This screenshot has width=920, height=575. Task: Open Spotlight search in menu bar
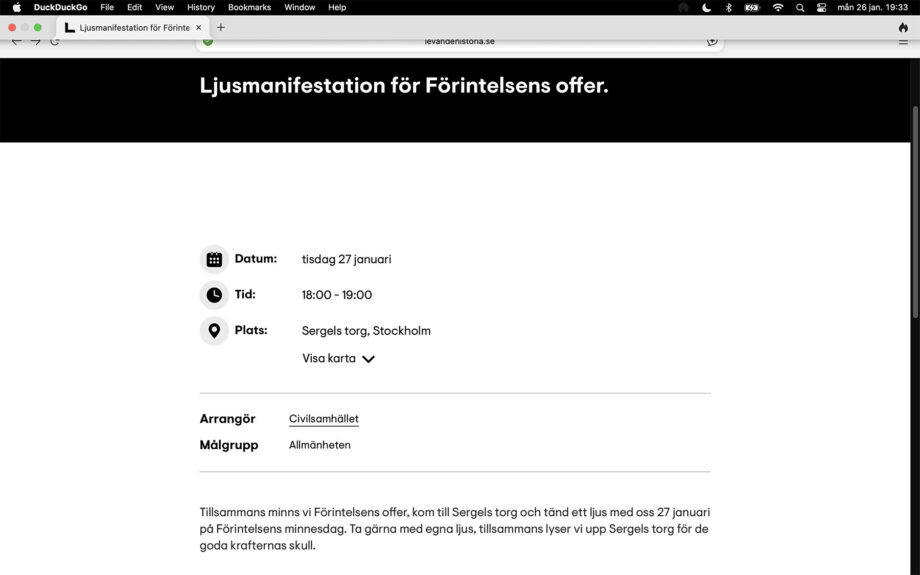(x=800, y=7)
